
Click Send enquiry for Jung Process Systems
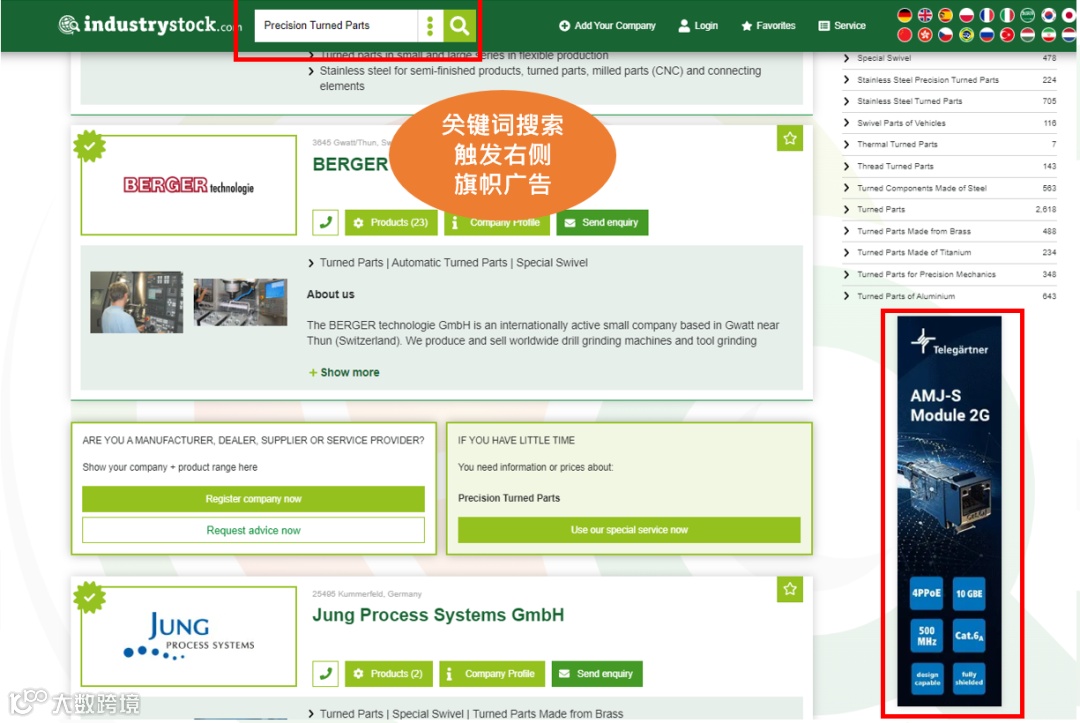click(597, 673)
